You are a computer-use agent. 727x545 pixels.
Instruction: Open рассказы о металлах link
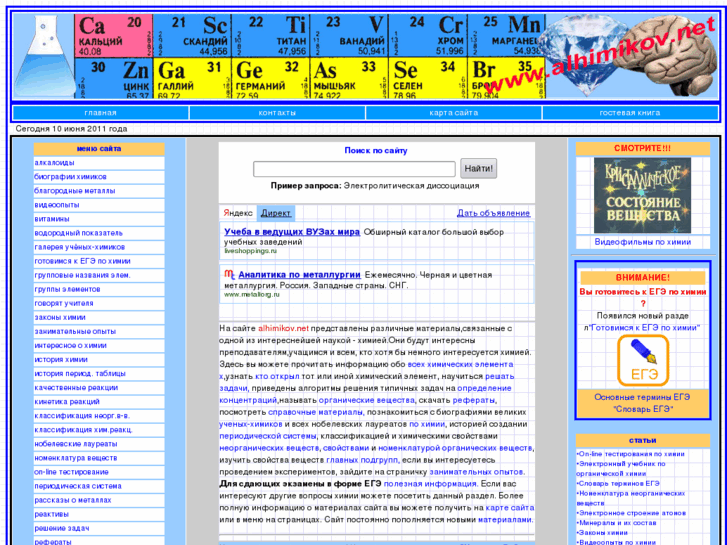pos(73,500)
